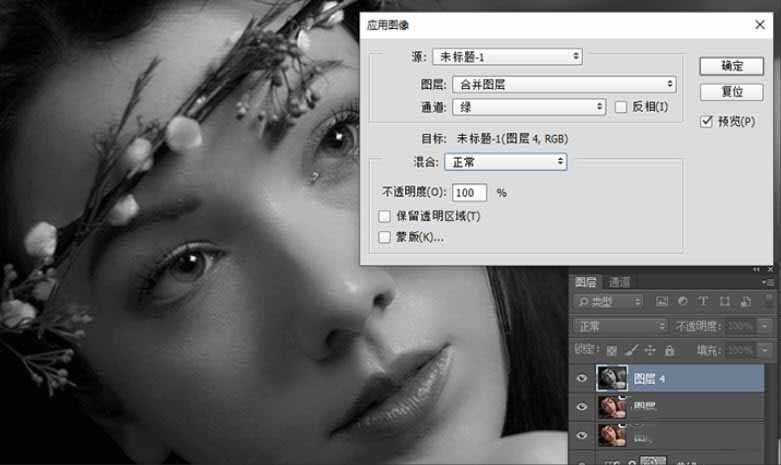Click the lock all padlock icon

(669, 350)
